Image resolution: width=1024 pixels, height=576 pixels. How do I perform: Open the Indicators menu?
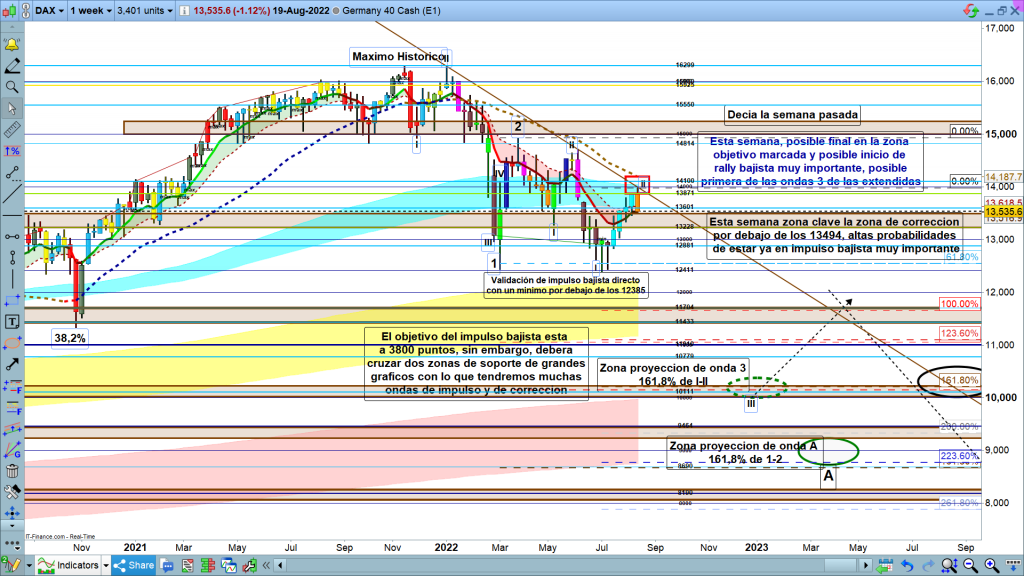(x=75, y=565)
